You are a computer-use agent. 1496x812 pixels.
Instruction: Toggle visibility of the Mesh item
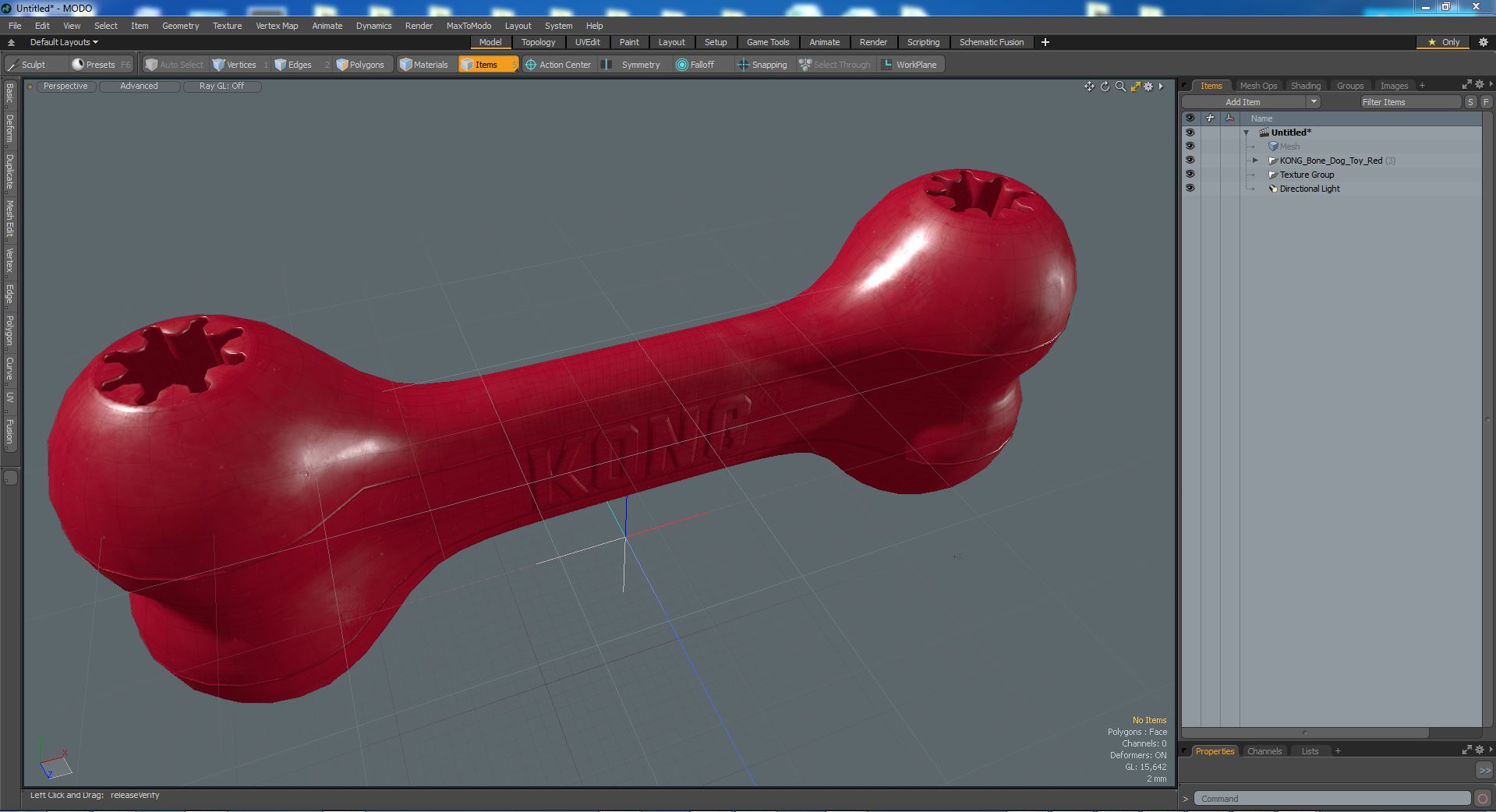coord(1190,147)
